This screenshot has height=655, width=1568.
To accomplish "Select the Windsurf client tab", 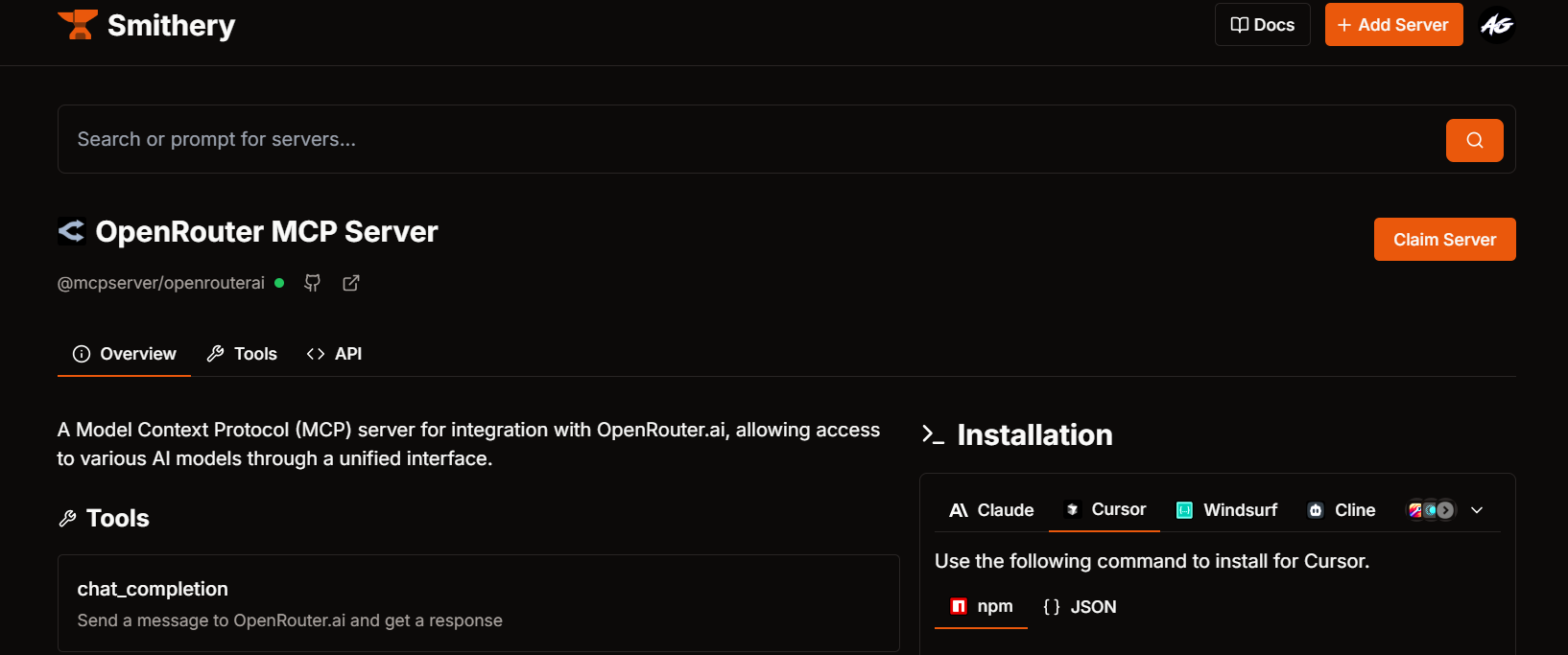I will pos(1227,510).
